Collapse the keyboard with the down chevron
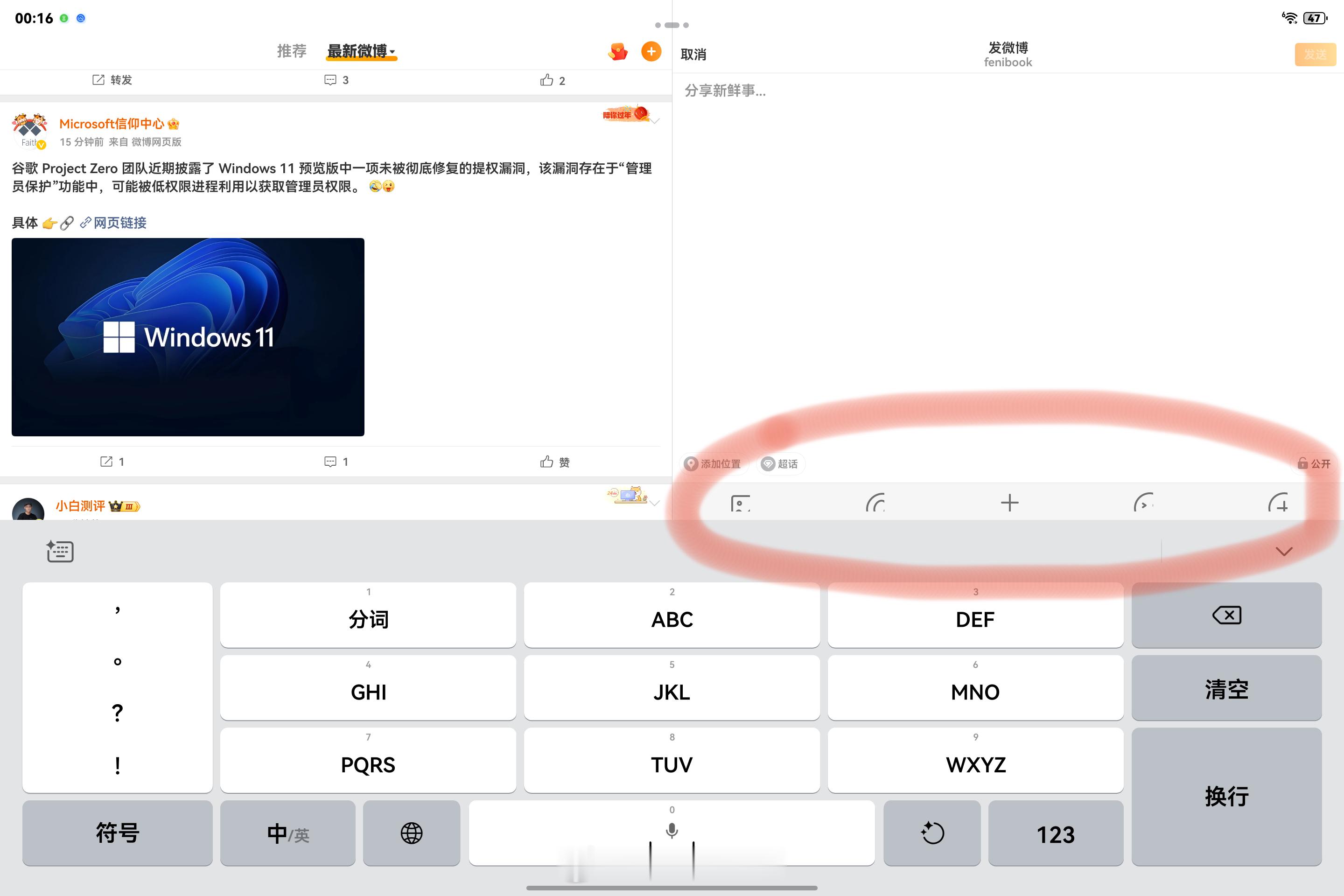The image size is (1344, 896). tap(1284, 552)
